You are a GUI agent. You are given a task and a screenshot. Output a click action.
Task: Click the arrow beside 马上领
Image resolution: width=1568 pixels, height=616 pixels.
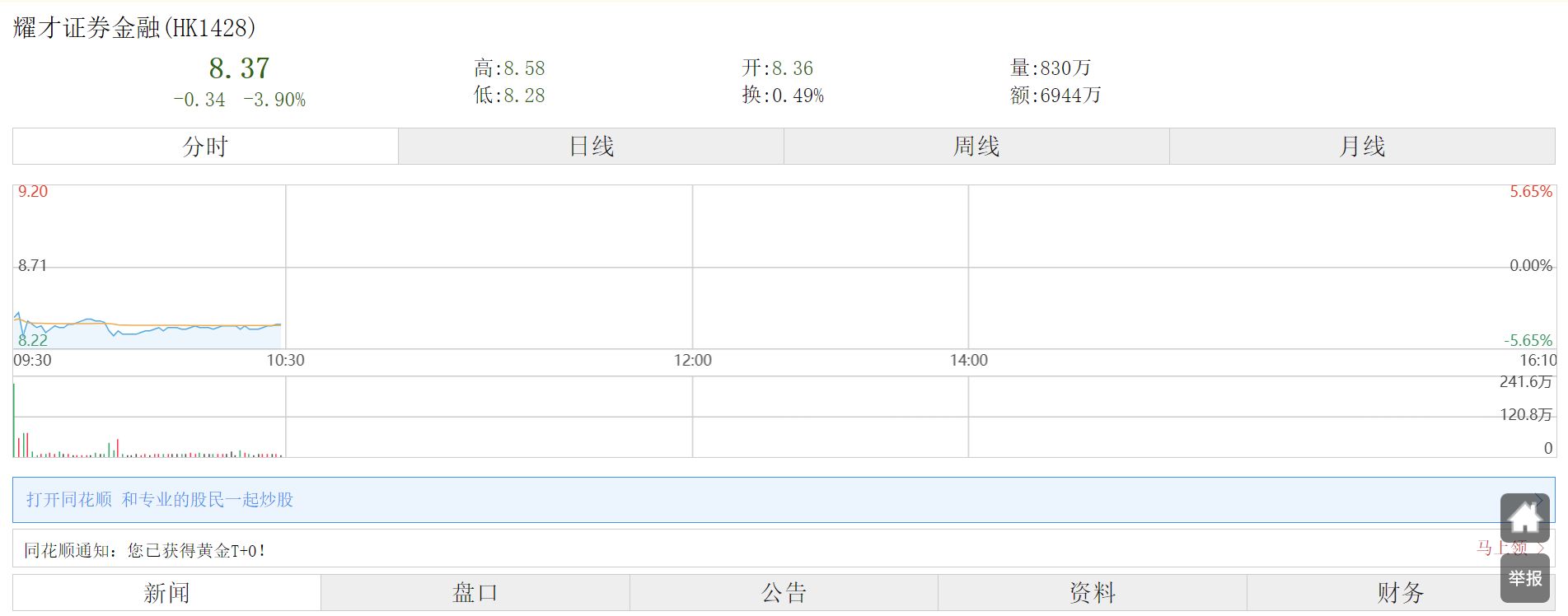[1542, 548]
